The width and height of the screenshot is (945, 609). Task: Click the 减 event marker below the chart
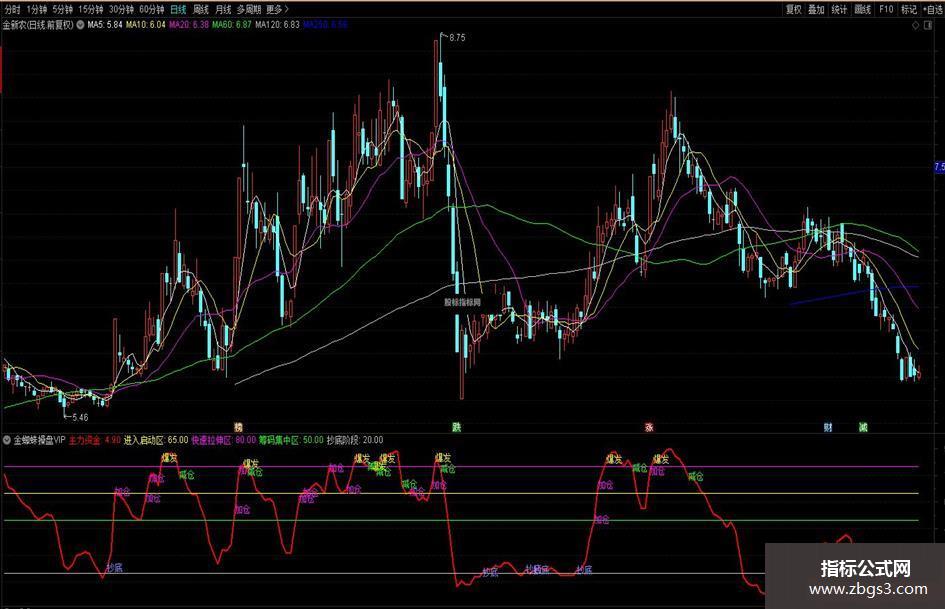click(x=862, y=426)
